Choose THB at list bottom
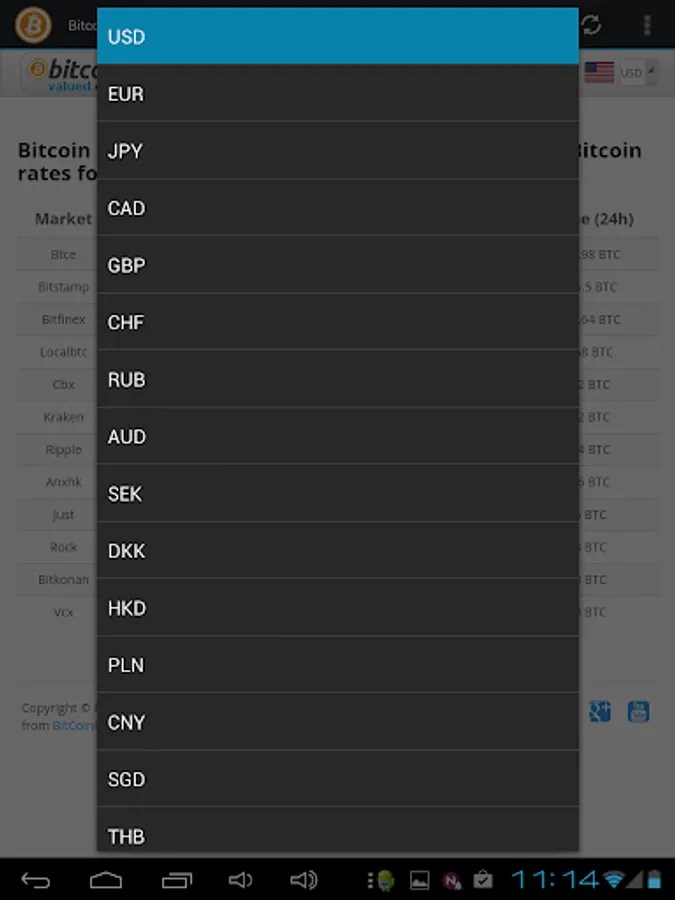The width and height of the screenshot is (675, 900). (337, 833)
